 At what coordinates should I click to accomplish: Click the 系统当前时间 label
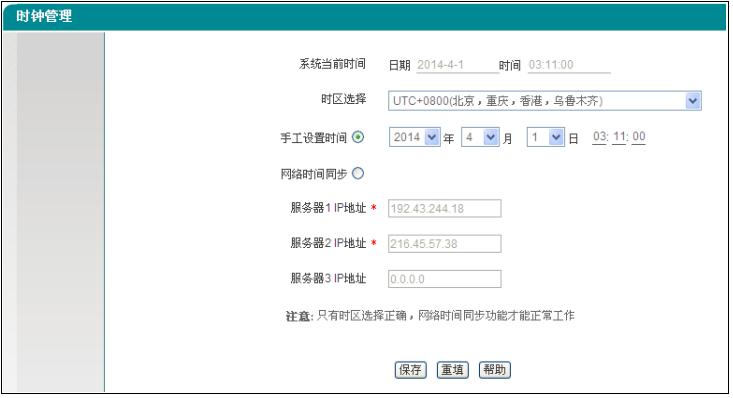click(x=332, y=64)
